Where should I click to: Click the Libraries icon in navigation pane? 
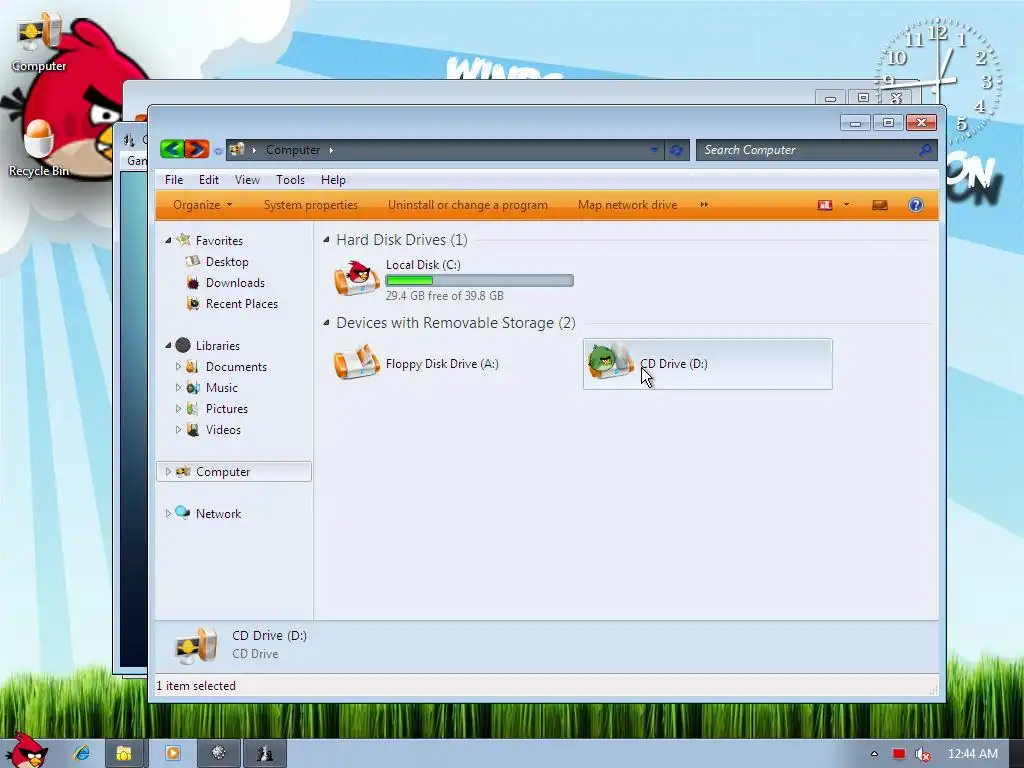pyautogui.click(x=183, y=345)
